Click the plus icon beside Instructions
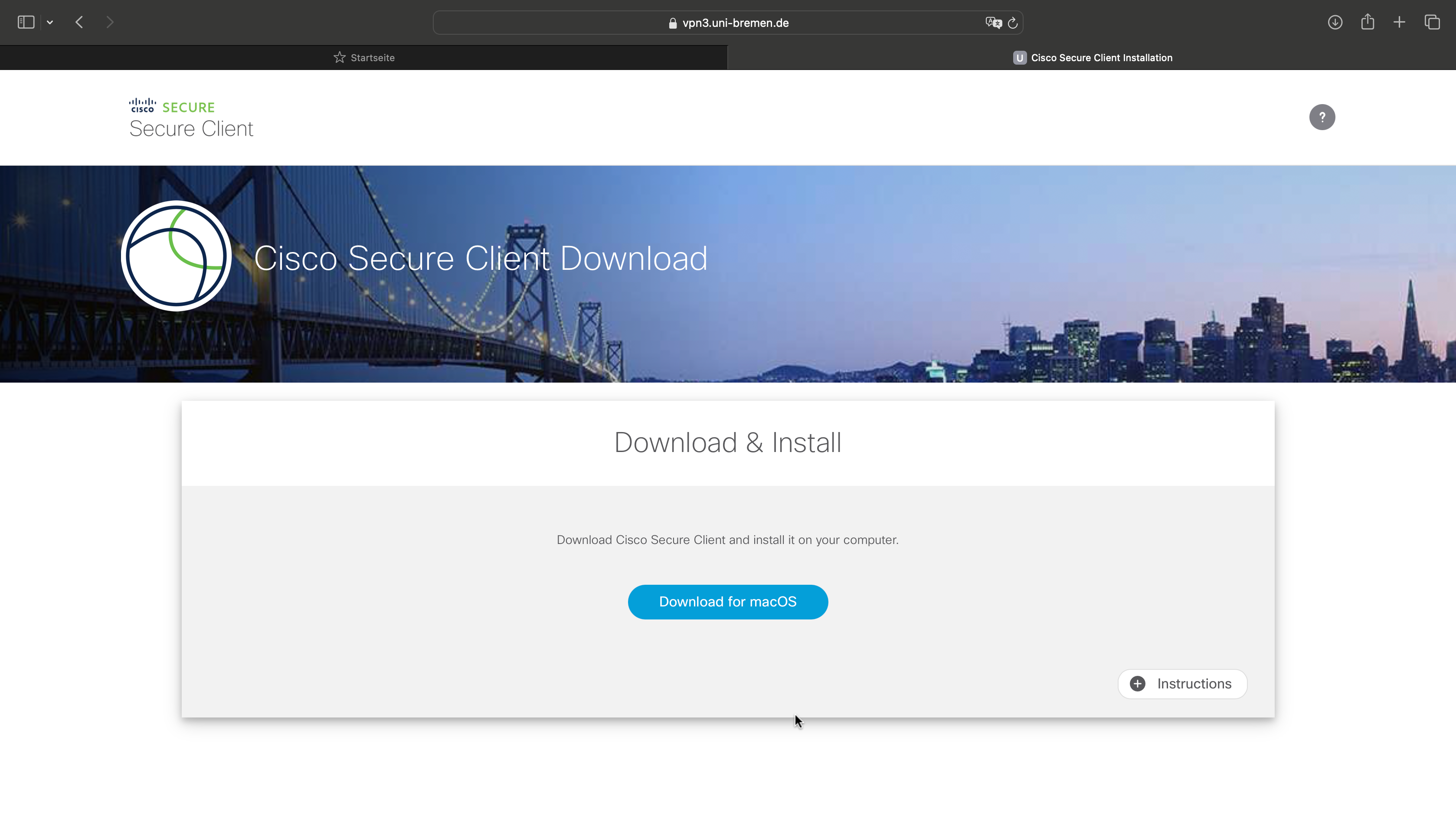The height and width of the screenshot is (819, 1456). click(x=1138, y=684)
